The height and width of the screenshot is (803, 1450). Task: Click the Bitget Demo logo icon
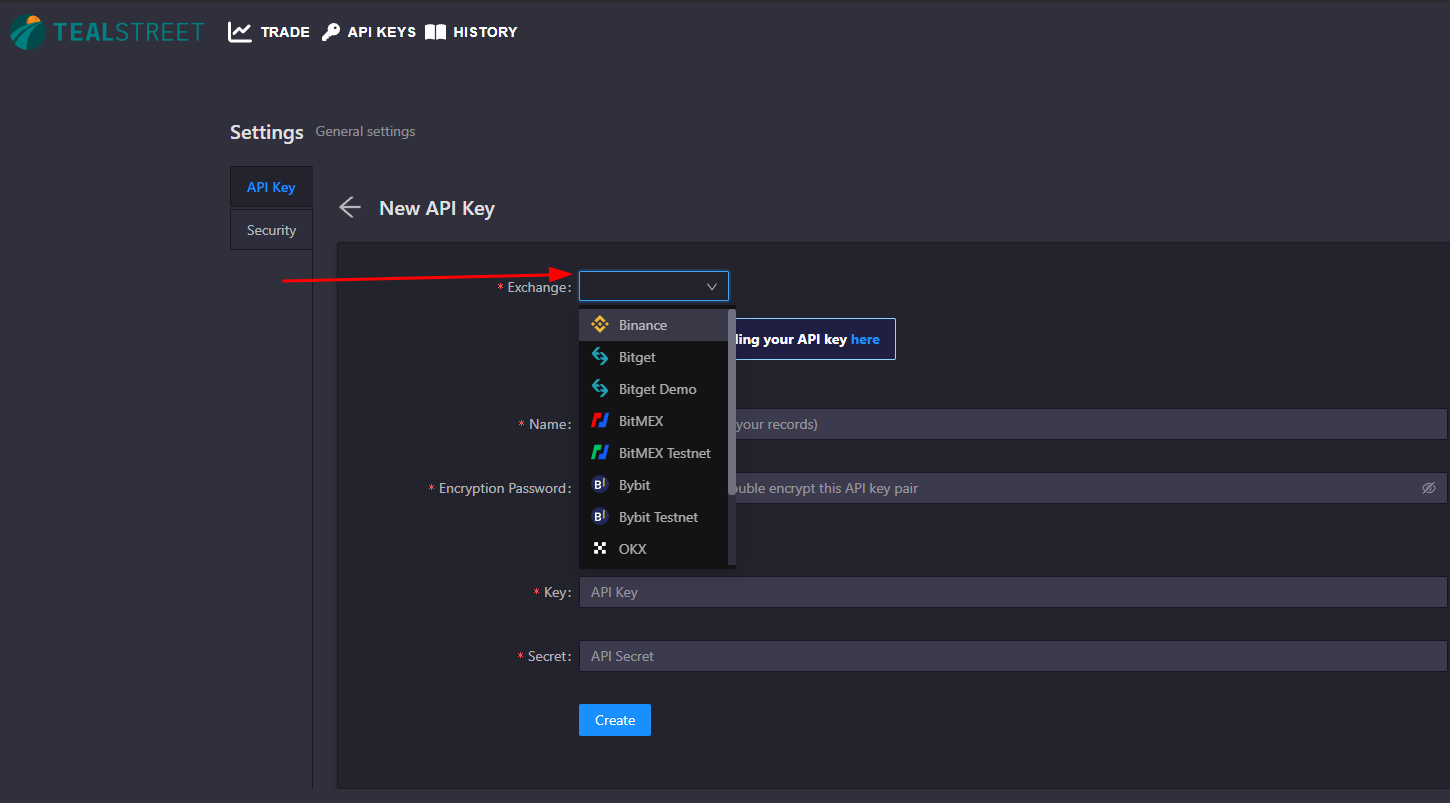point(600,389)
